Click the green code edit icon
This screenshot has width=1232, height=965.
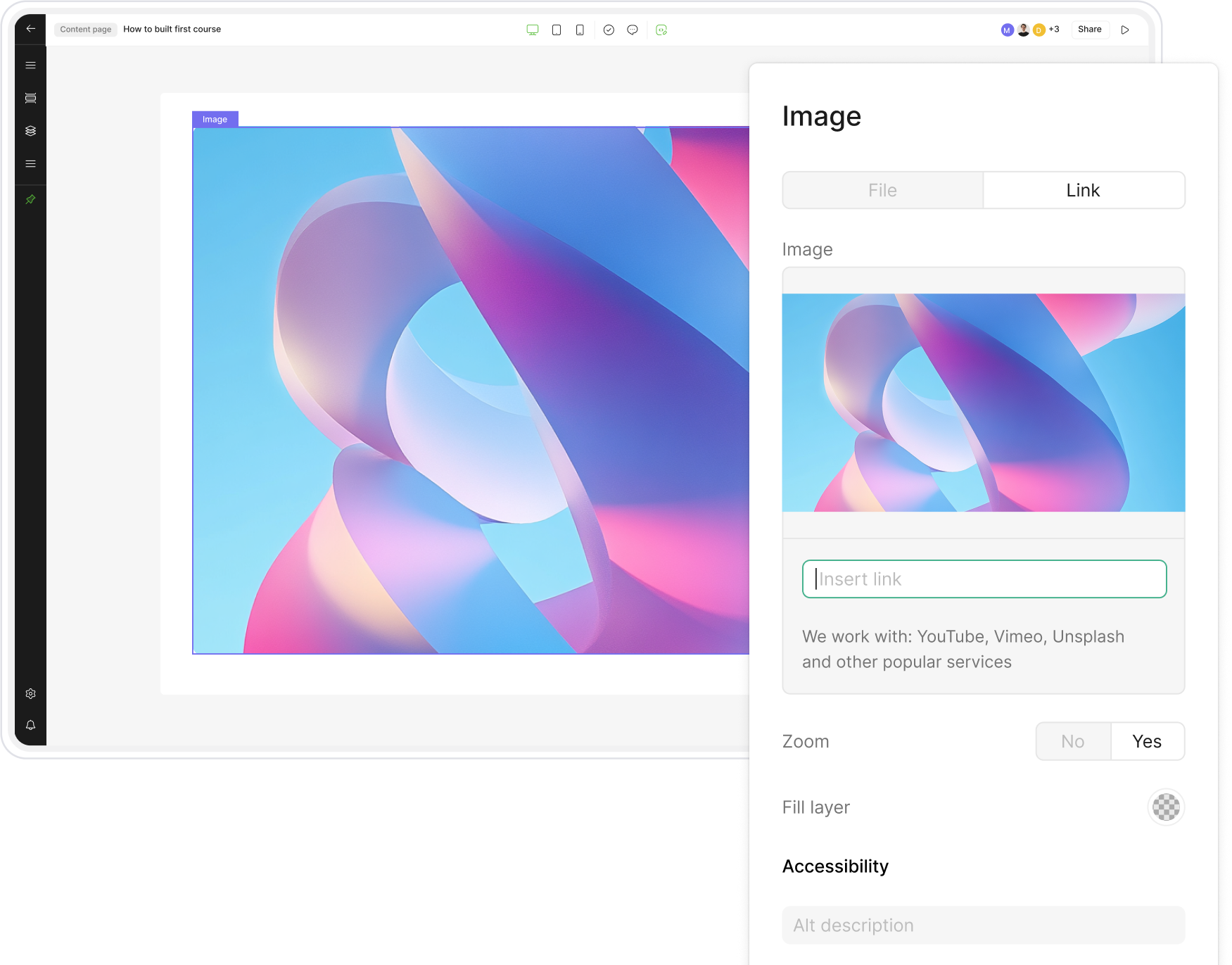click(661, 30)
